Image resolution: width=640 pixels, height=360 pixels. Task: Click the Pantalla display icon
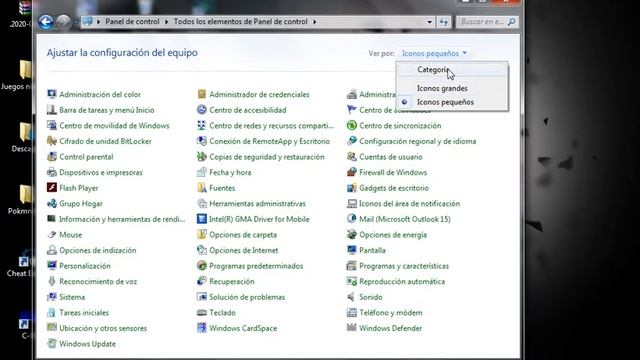(x=351, y=250)
